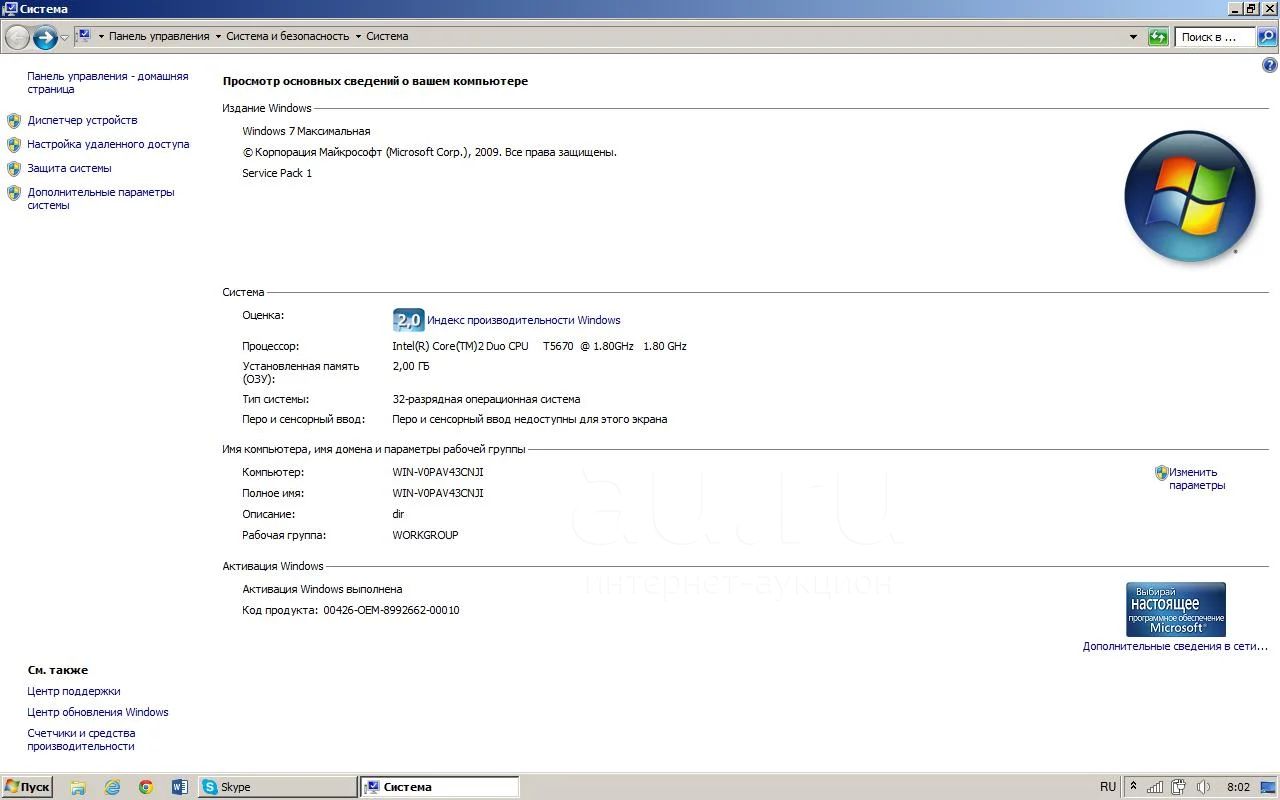Open Система и безопасность breadcrumb
This screenshot has height=800, width=1280.
pos(288,36)
